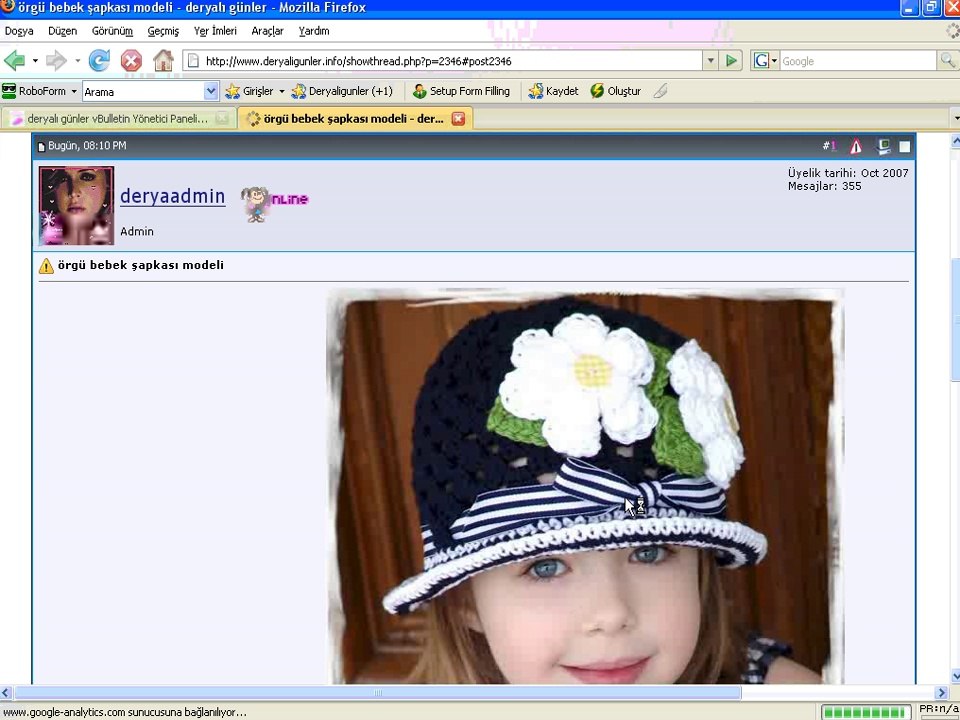Open the Görünüm menu
The width and height of the screenshot is (960, 720).
coord(112,31)
